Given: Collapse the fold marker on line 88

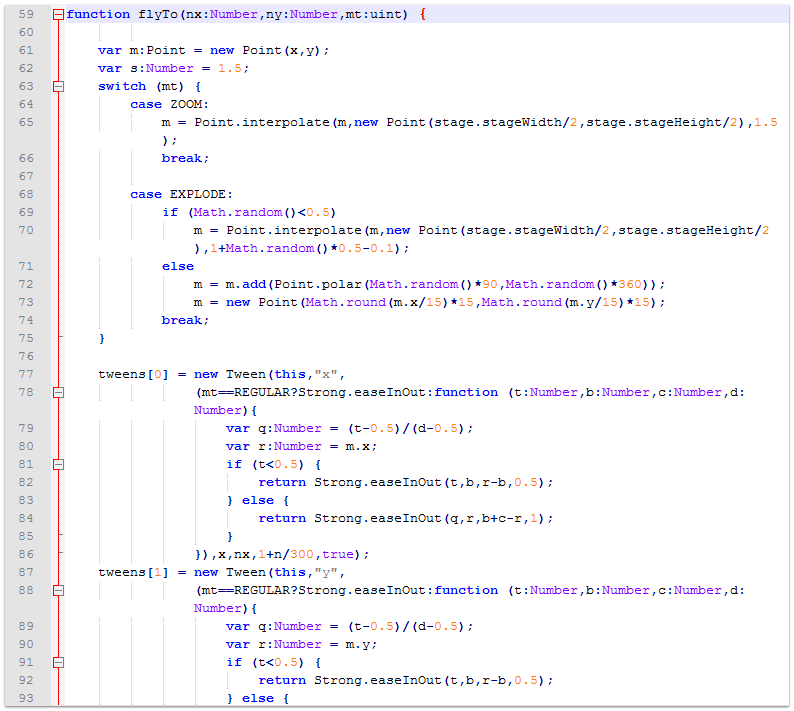Looking at the screenshot, I should click(x=58, y=591).
